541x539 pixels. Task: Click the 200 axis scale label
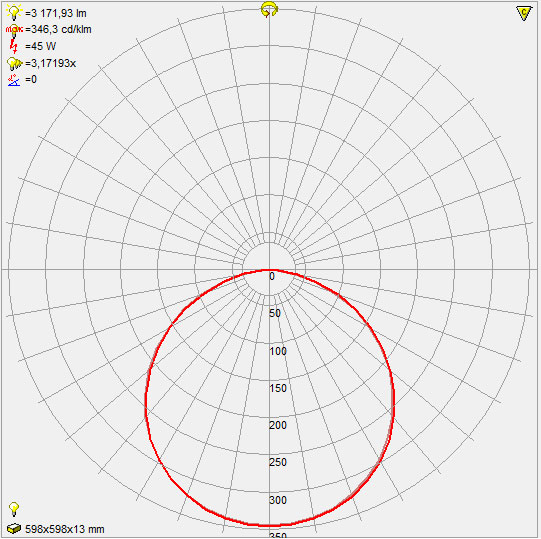click(x=278, y=425)
